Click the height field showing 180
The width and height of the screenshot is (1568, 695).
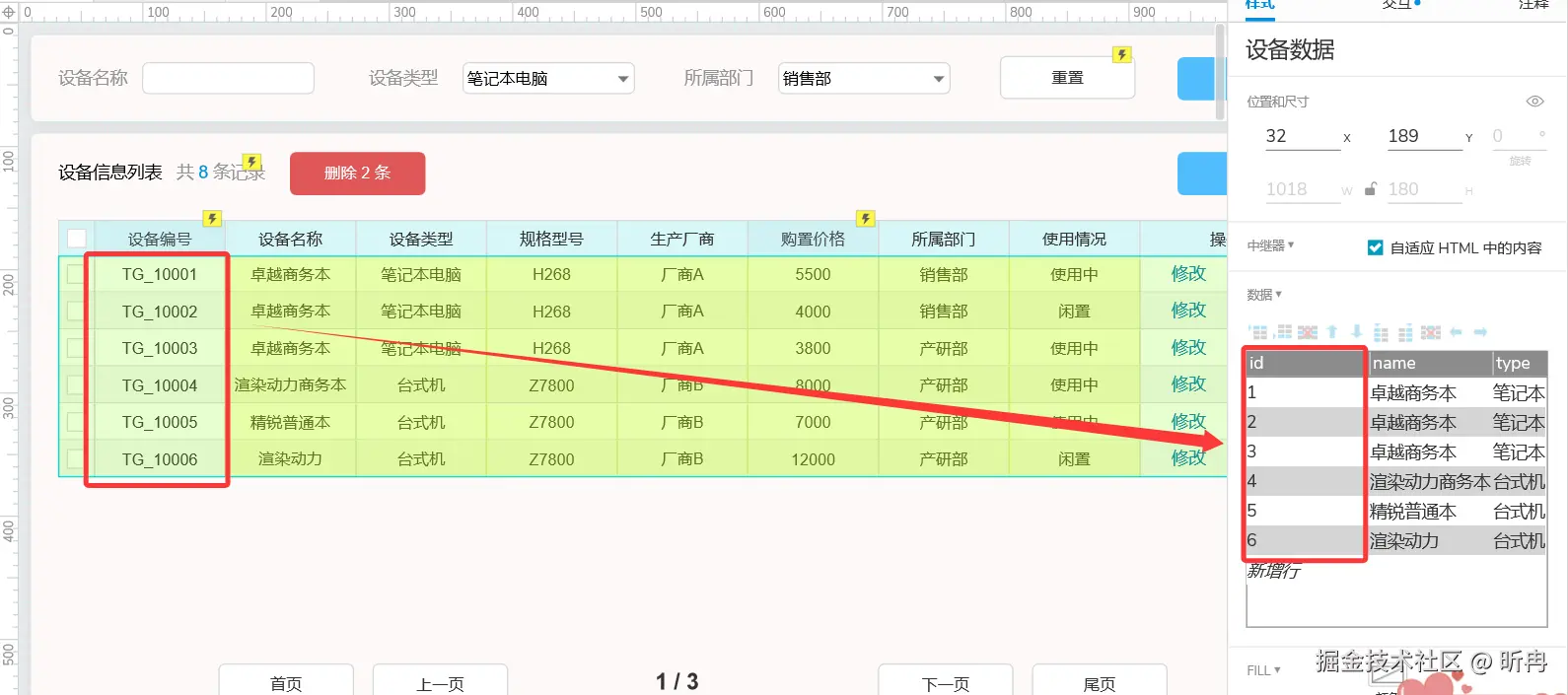pos(1425,189)
